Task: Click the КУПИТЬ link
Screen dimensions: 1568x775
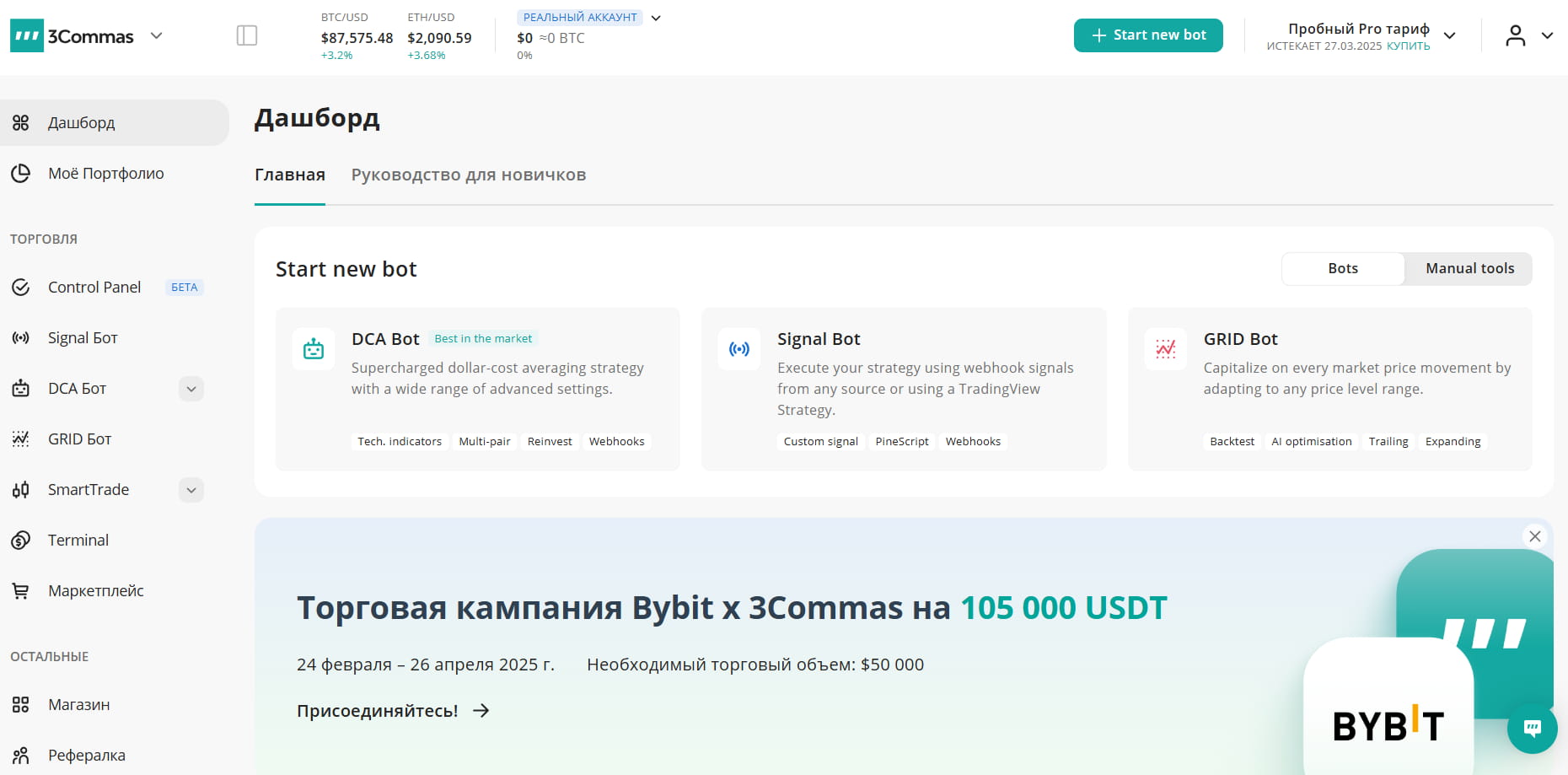Action: point(1408,46)
